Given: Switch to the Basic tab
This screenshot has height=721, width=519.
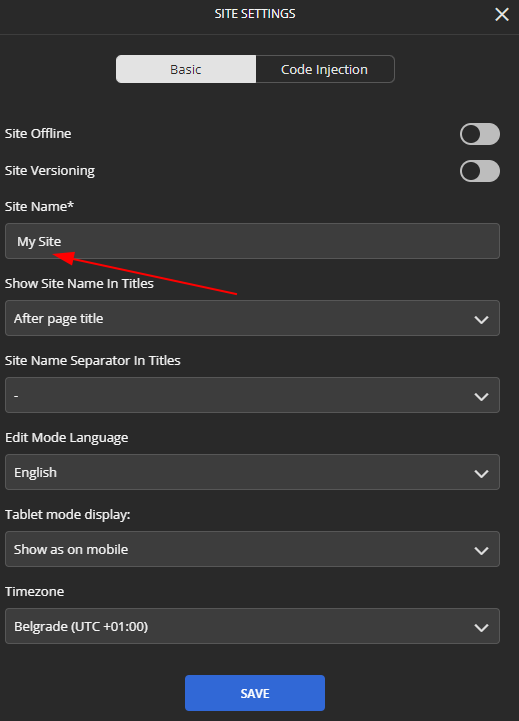Looking at the screenshot, I should tap(186, 69).
